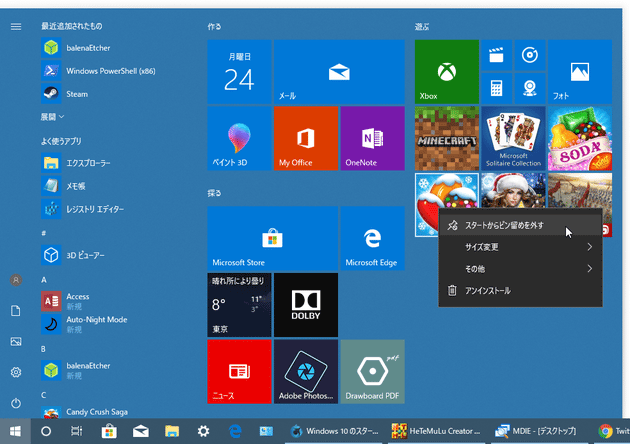Open the サイズ変更 submenu
Image resolution: width=630 pixels, height=444 pixels.
click(x=520, y=247)
